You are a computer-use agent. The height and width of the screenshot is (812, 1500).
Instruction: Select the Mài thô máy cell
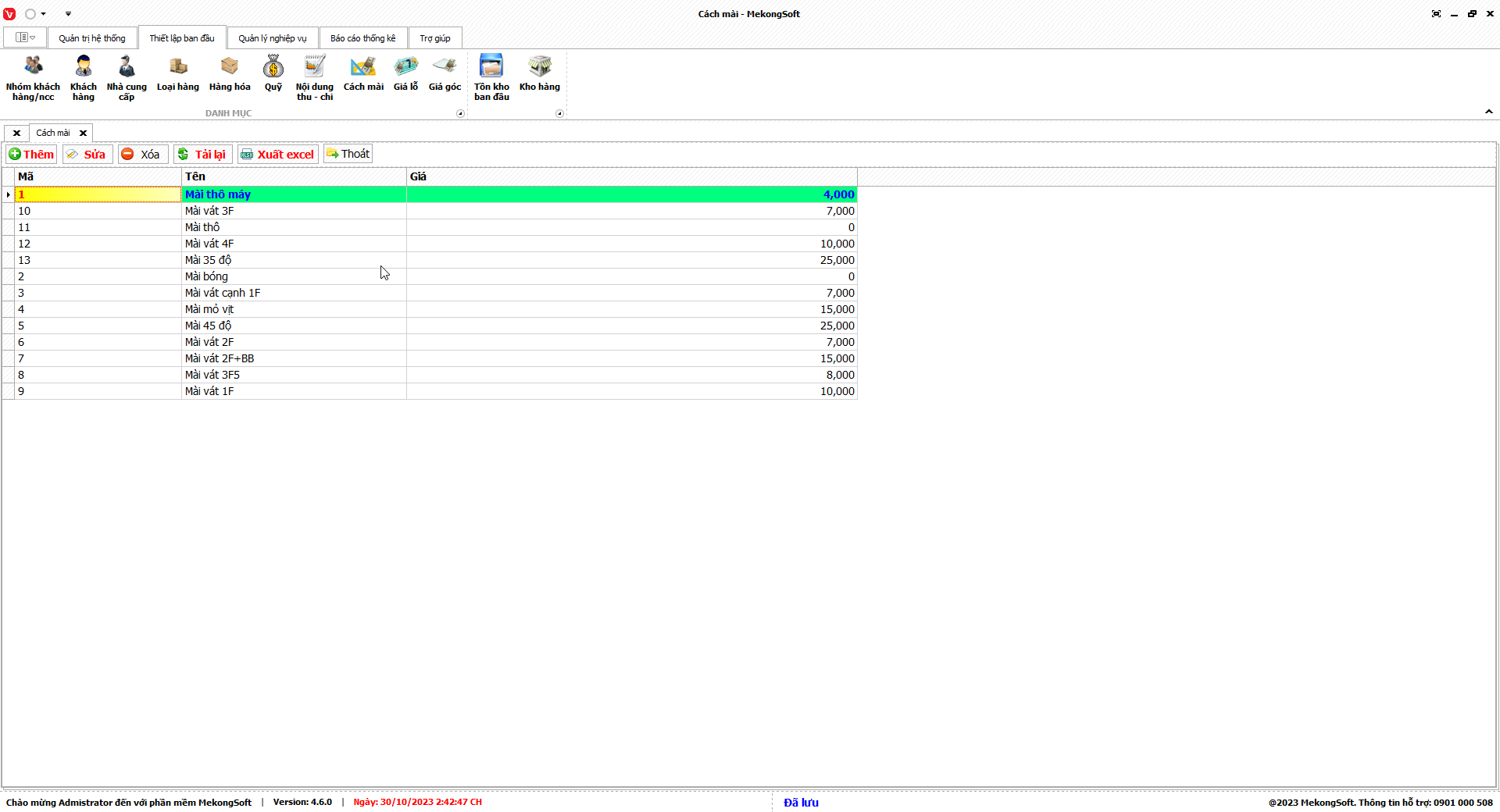tap(294, 194)
